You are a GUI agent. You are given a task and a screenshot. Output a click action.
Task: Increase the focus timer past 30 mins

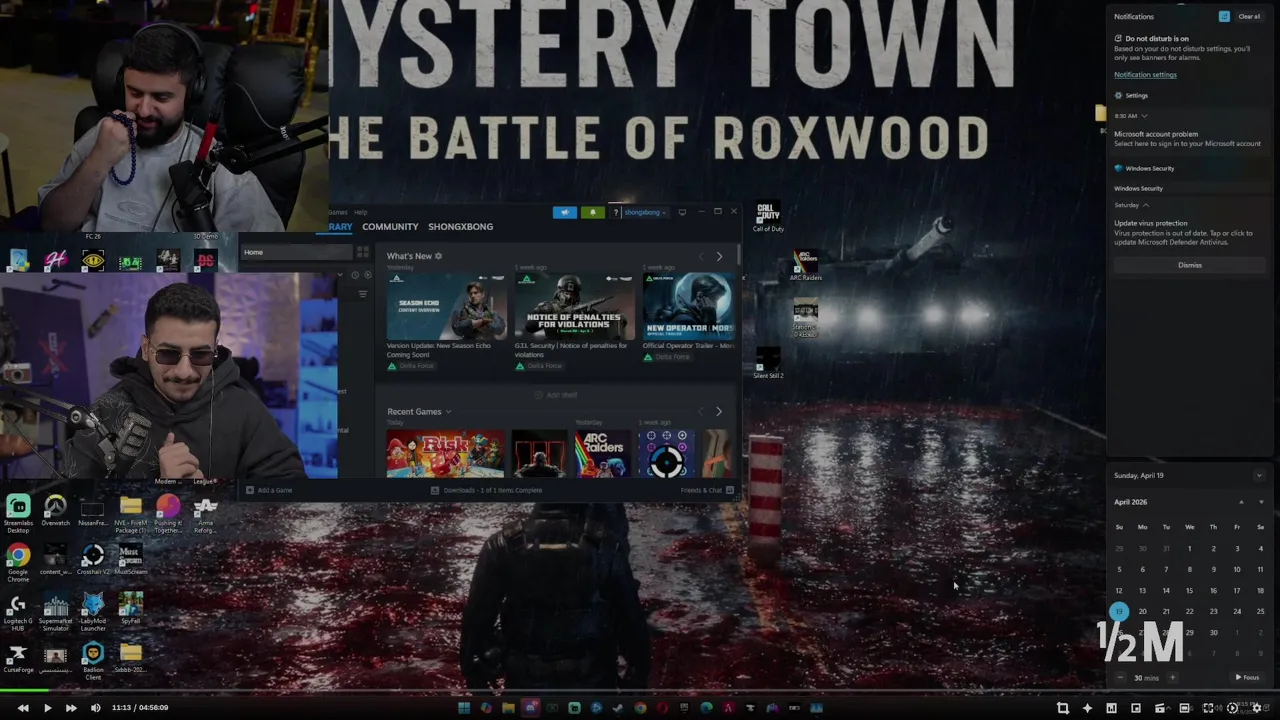[1172, 677]
